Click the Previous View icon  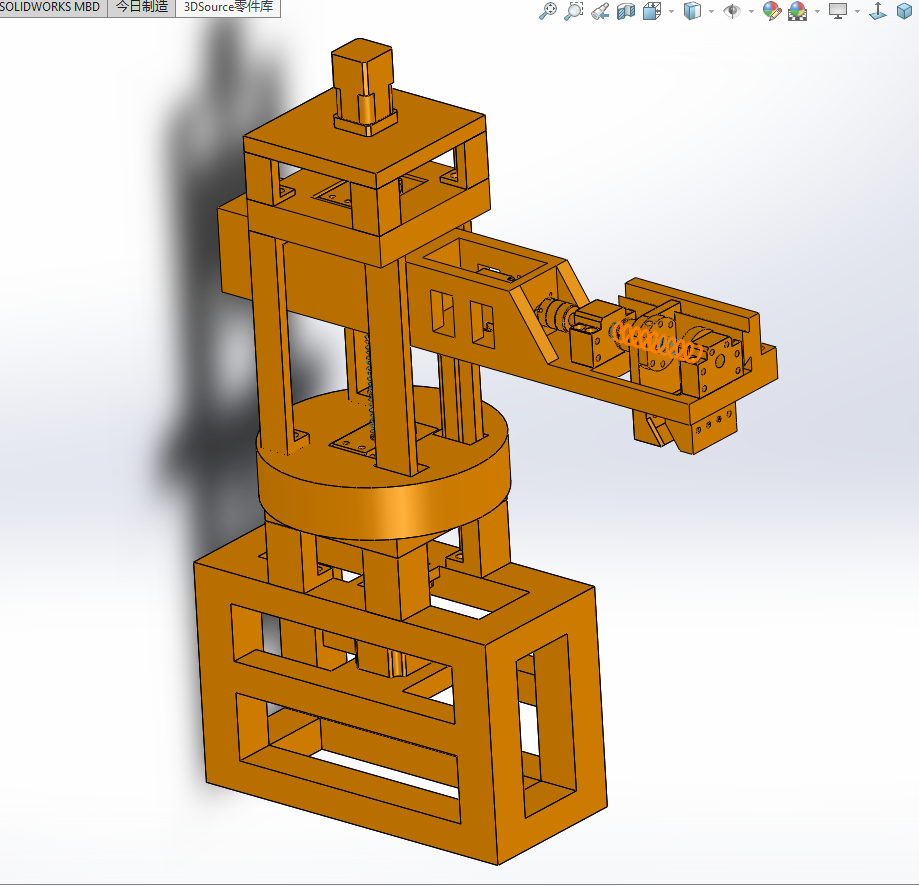coord(600,11)
